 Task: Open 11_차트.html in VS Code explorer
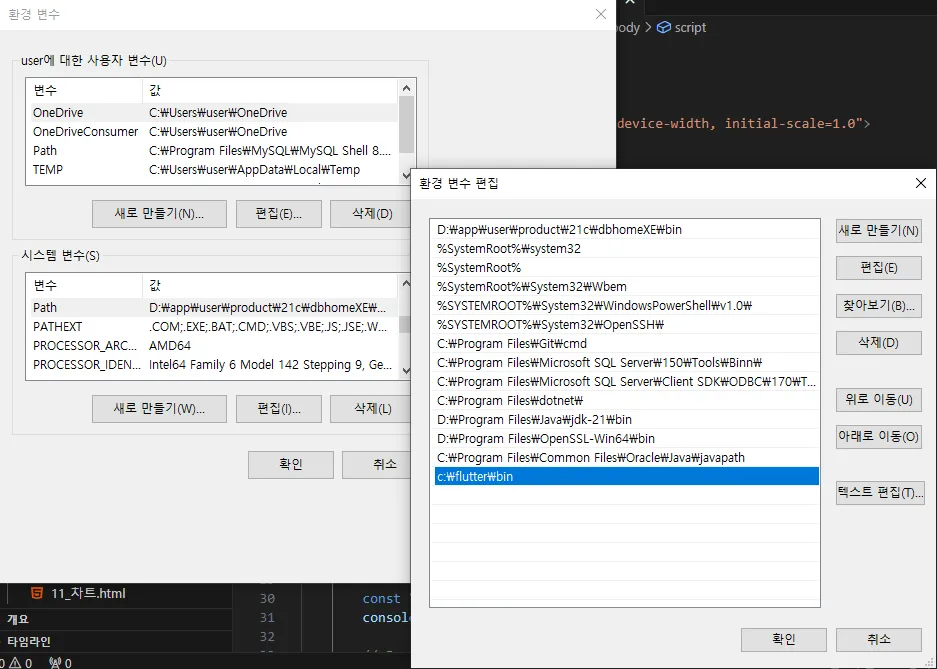(x=88, y=594)
